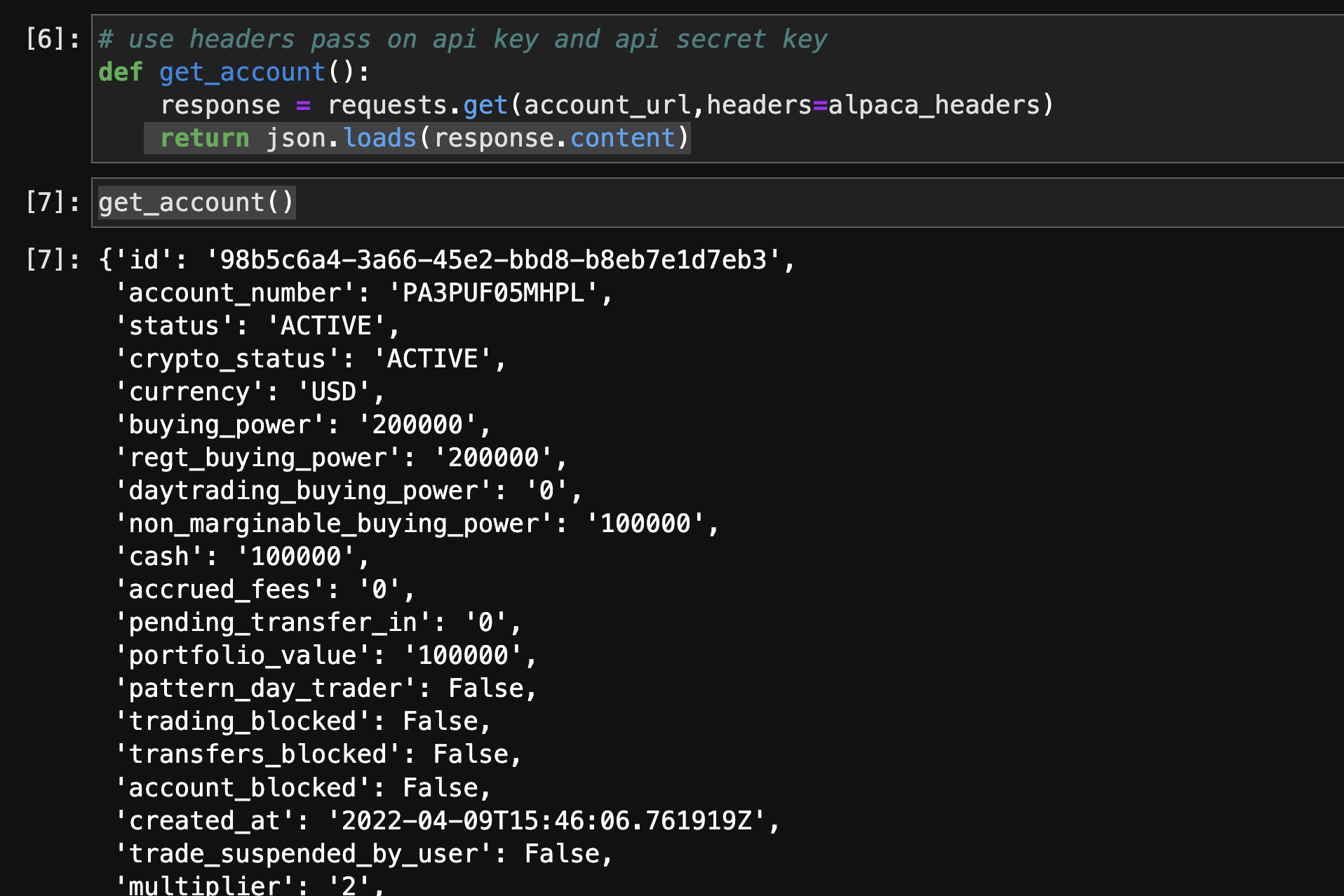The width and height of the screenshot is (1344, 896).
Task: Click the 'id' output line
Action: coord(447,260)
